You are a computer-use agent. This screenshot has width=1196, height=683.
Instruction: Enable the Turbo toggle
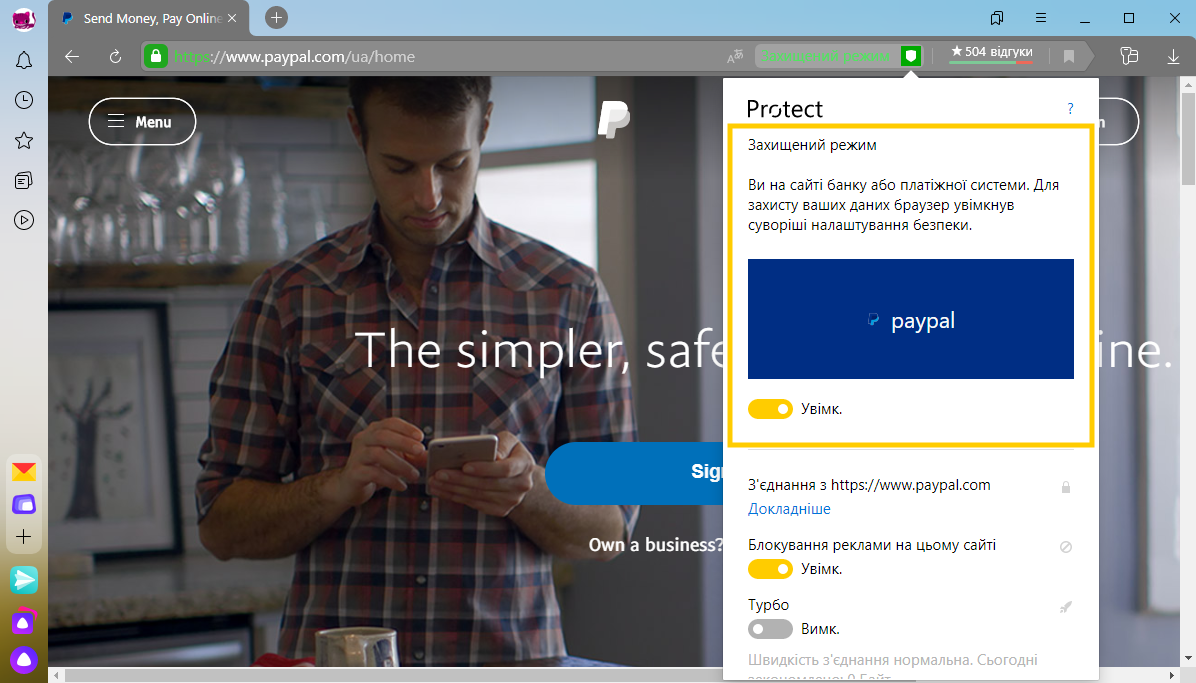pos(770,630)
